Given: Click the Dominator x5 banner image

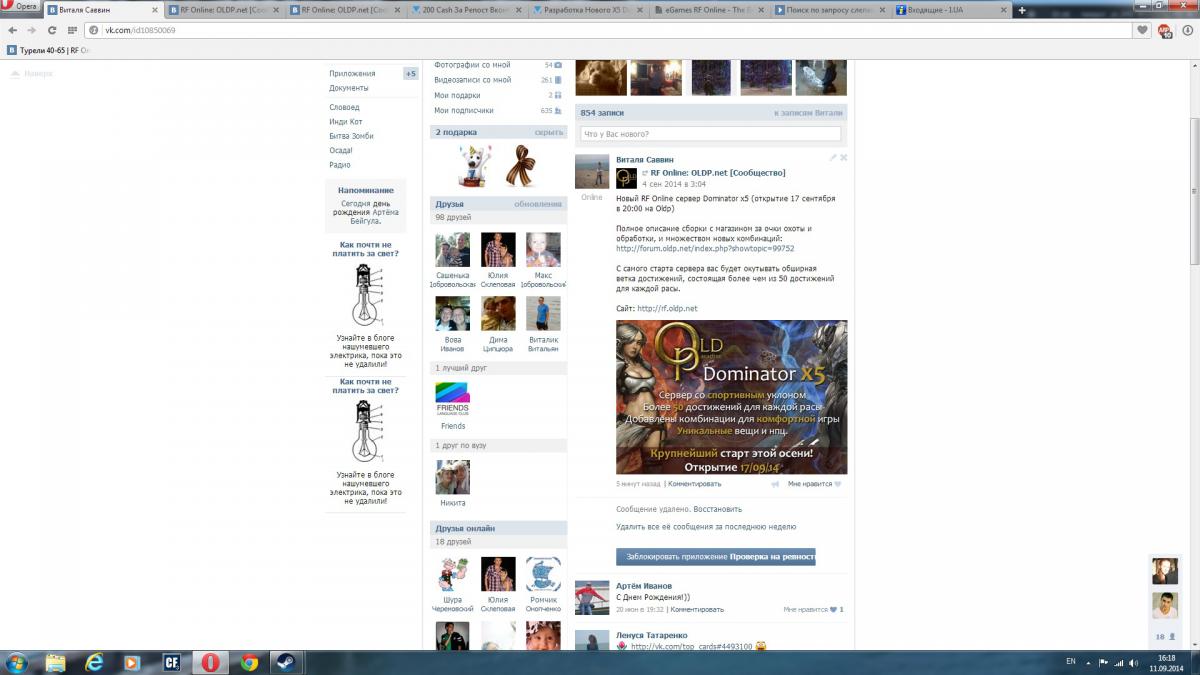Looking at the screenshot, I should [731, 397].
